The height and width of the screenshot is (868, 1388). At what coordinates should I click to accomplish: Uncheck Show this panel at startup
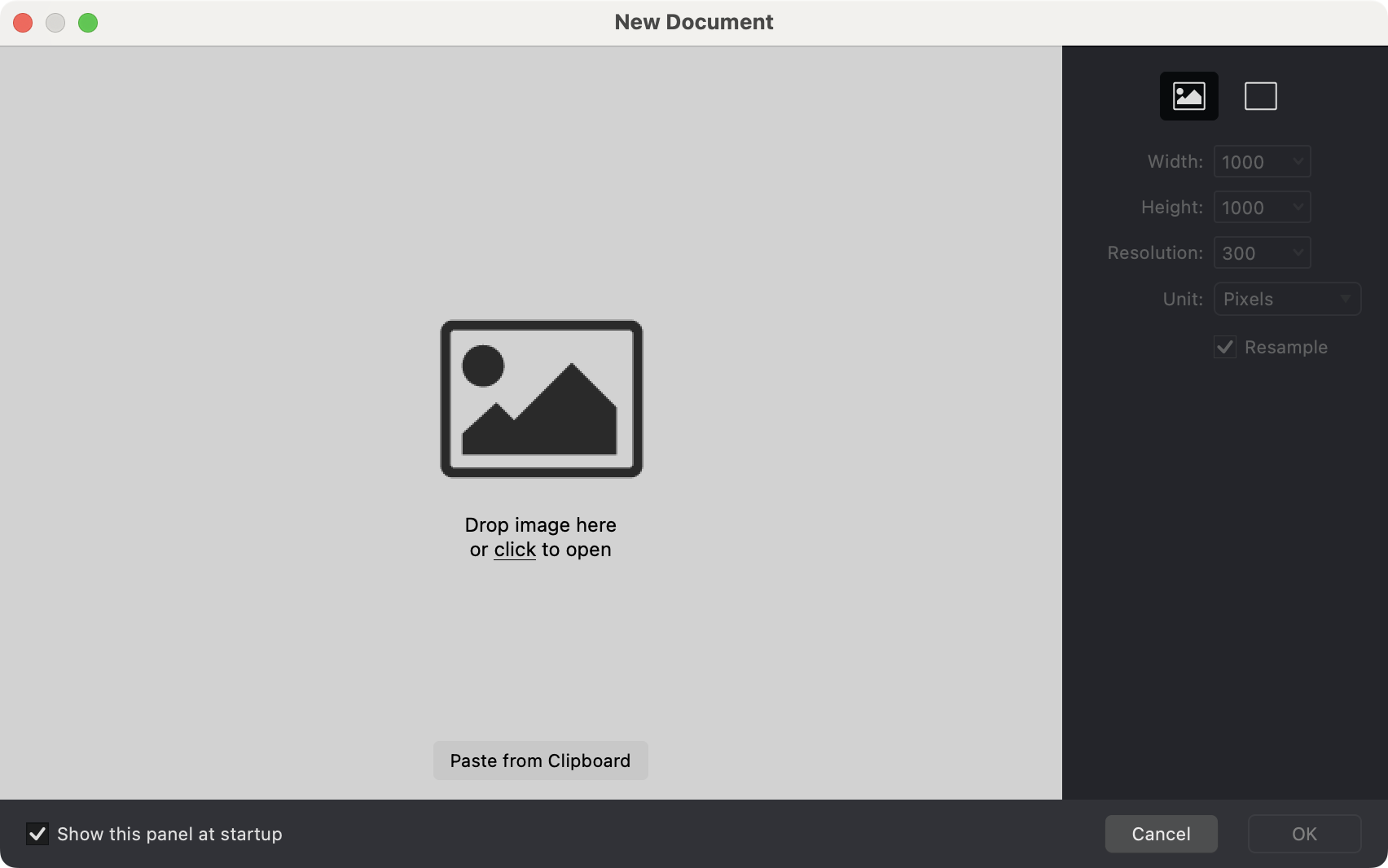37,834
